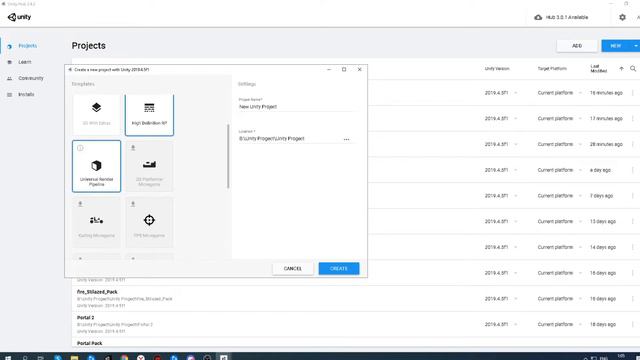
Task: Click the Location path field
Action: tap(290, 139)
